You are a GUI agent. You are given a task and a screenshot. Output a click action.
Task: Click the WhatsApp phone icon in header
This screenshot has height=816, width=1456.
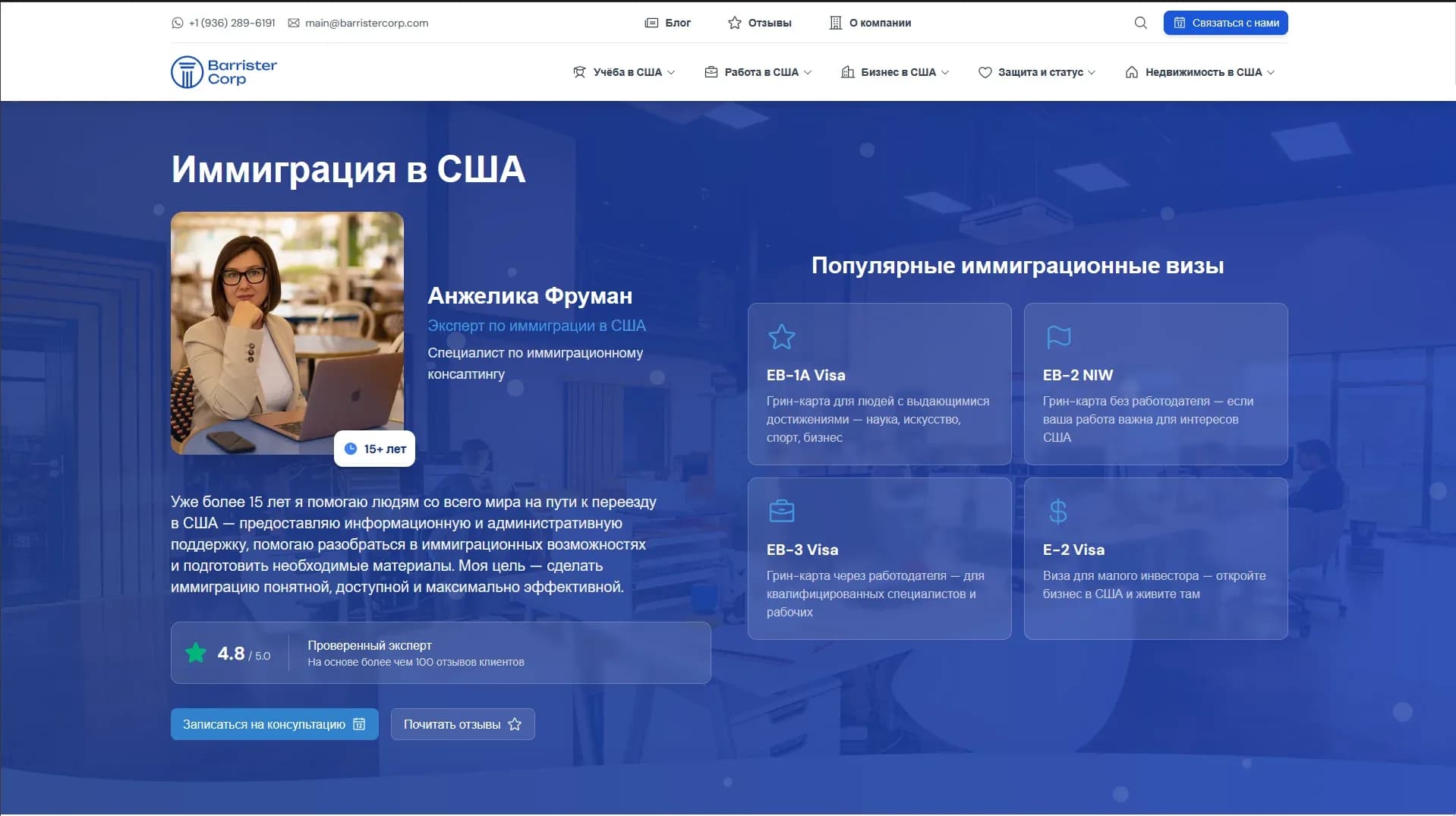[x=177, y=23]
